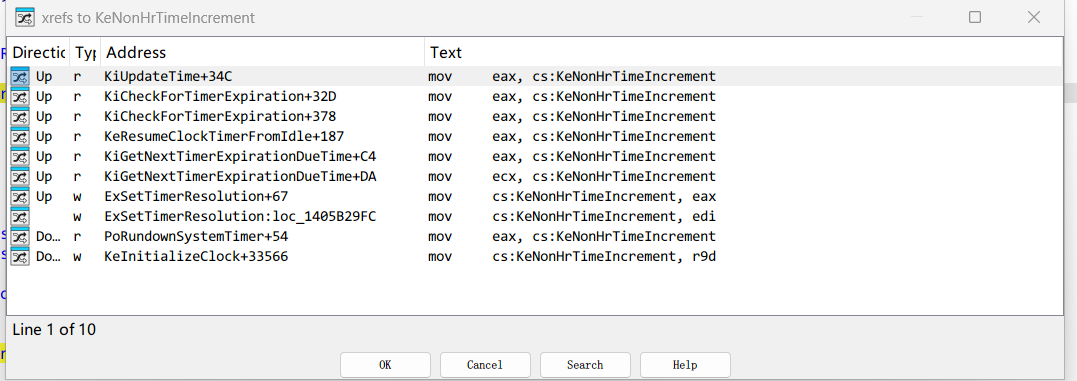Select address KiGetNextTimerExpirationDueTime+DA
This screenshot has width=1077, height=381.
[x=240, y=176]
